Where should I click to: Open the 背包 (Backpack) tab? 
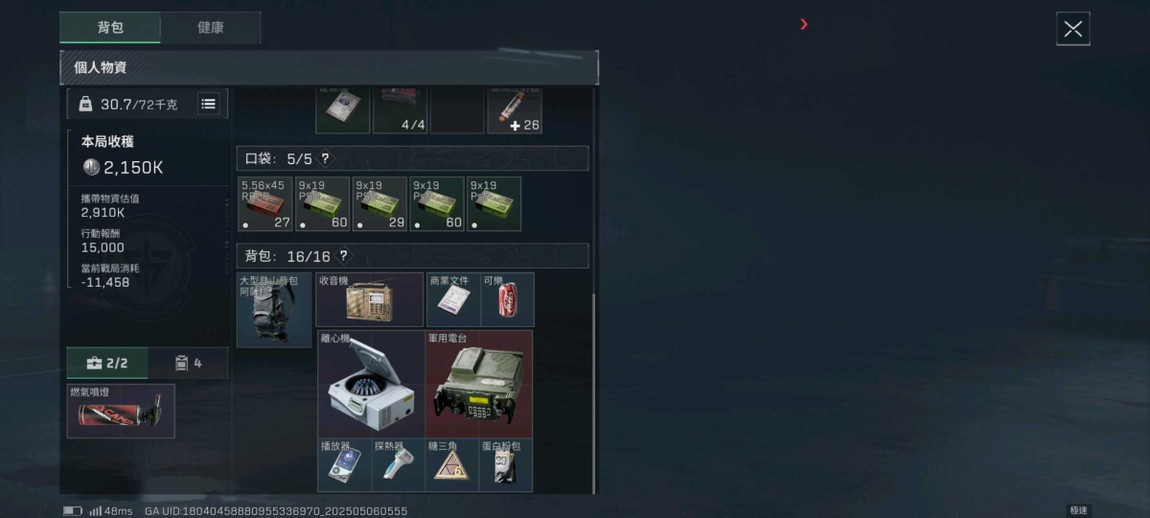click(x=110, y=28)
